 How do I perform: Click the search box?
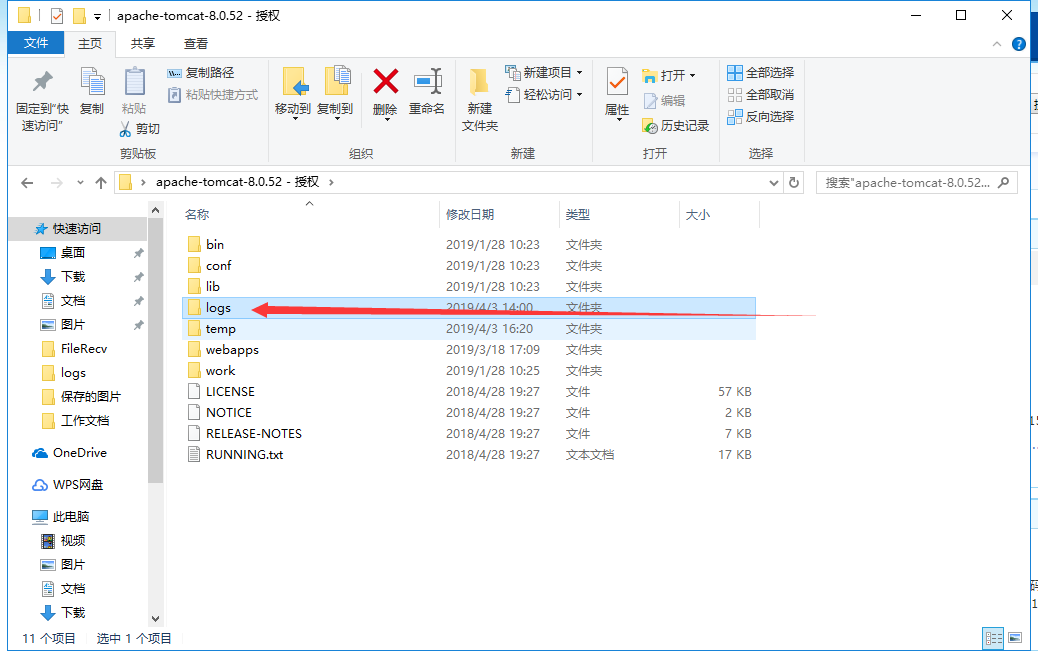click(916, 183)
